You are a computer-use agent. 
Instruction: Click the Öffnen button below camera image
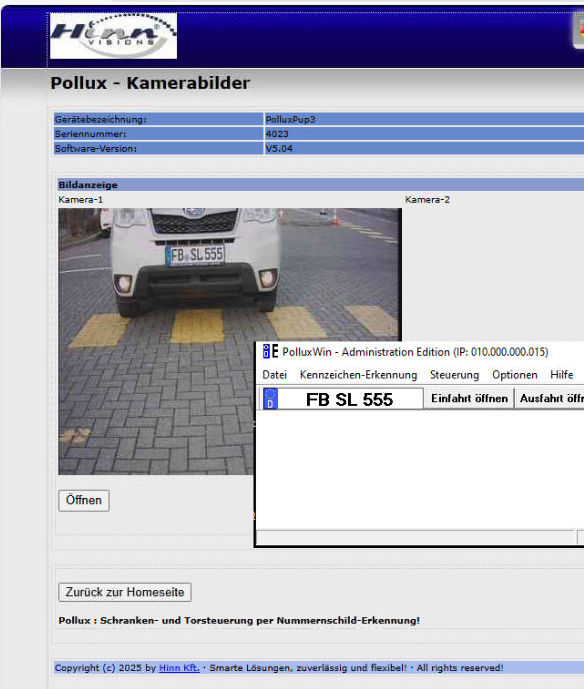[x=83, y=500]
